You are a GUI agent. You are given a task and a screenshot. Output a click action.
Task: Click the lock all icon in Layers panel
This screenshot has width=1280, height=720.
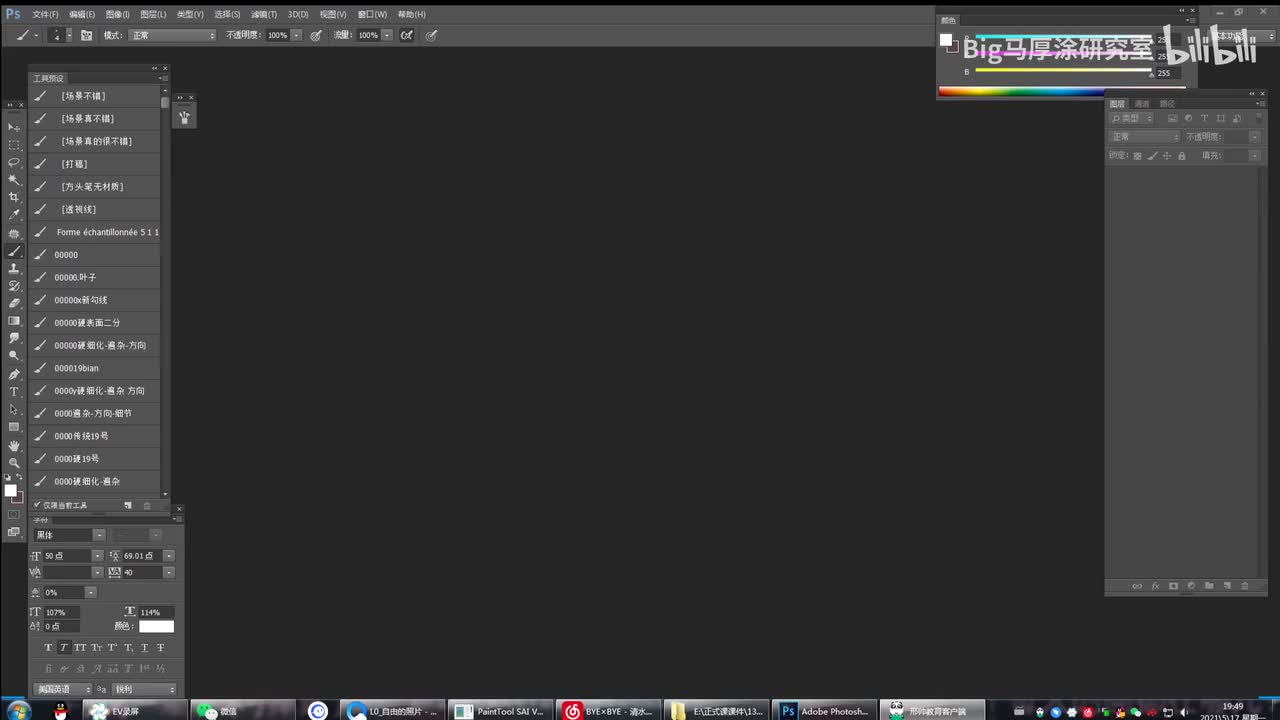click(x=1181, y=156)
